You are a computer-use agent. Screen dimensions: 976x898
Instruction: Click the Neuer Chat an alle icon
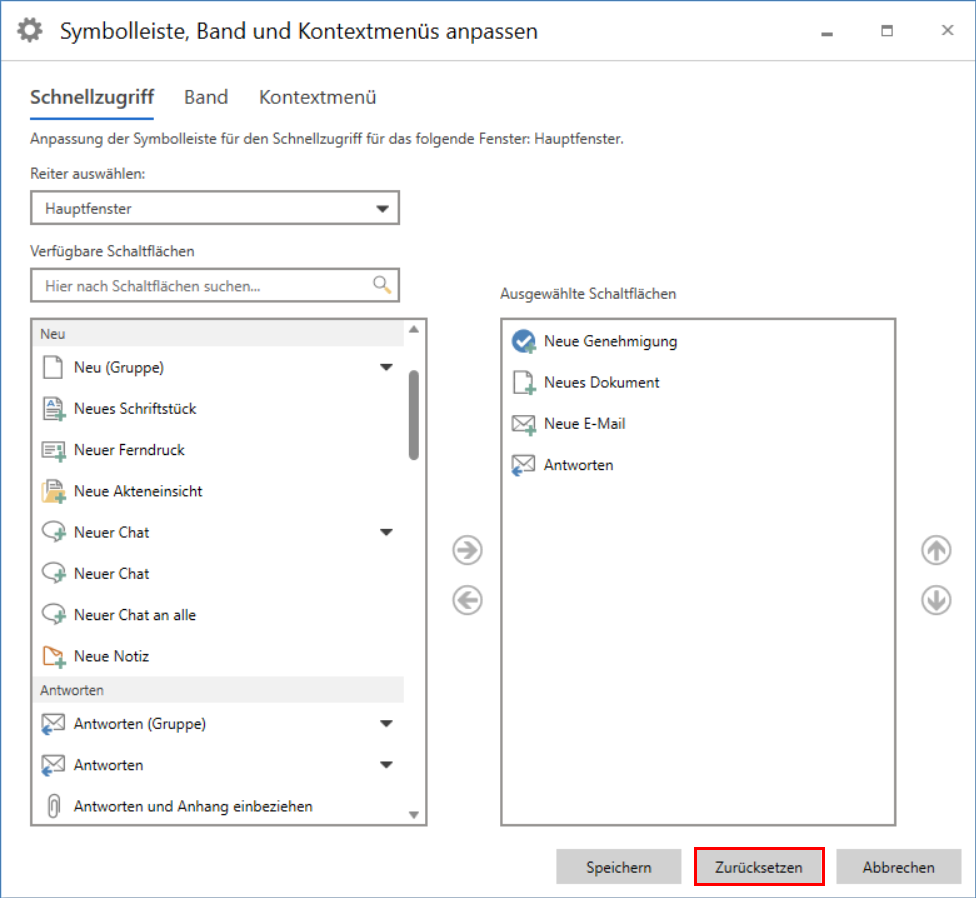pyautogui.click(x=53, y=615)
